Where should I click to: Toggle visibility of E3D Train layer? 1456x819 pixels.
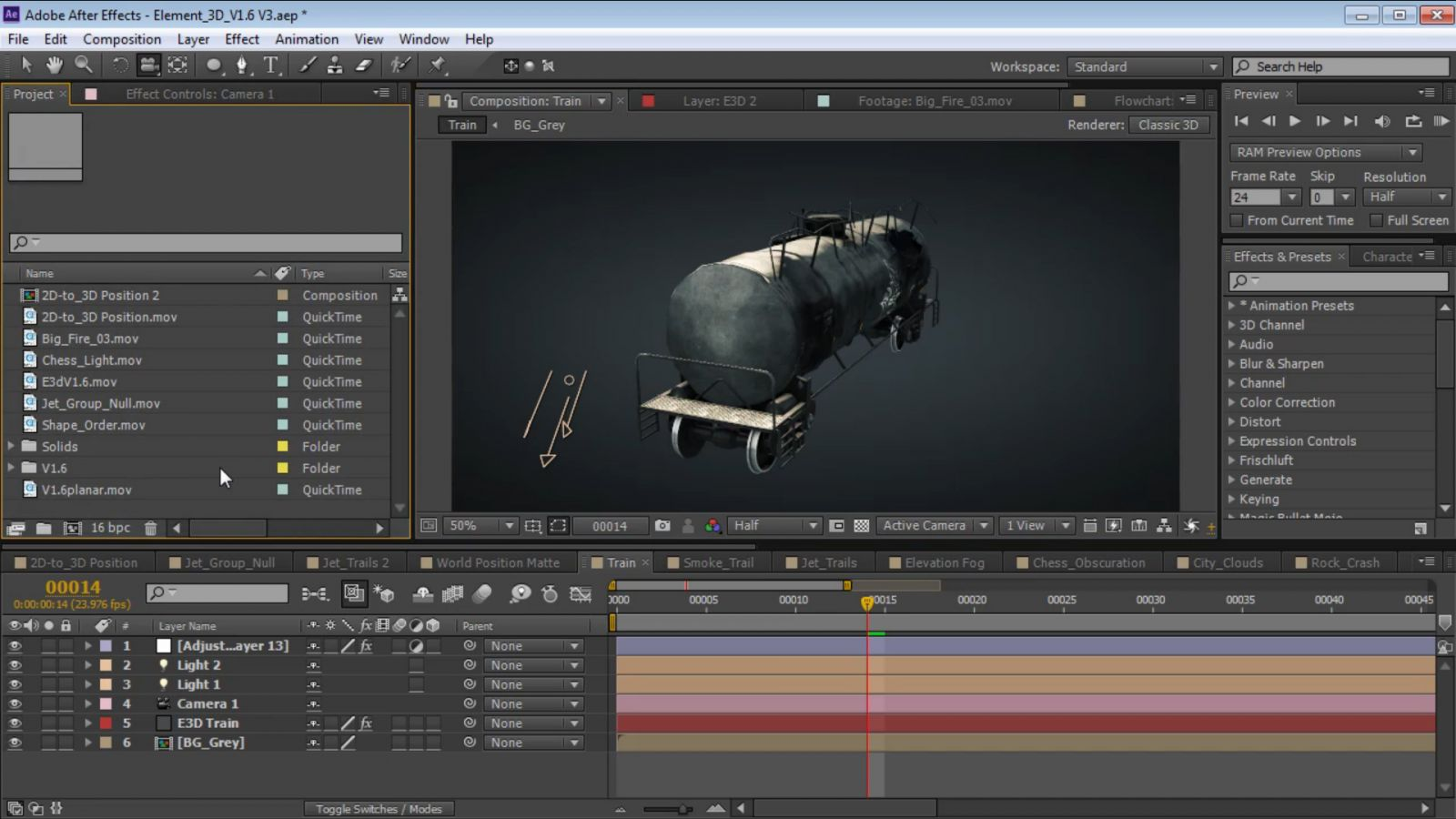coord(15,723)
